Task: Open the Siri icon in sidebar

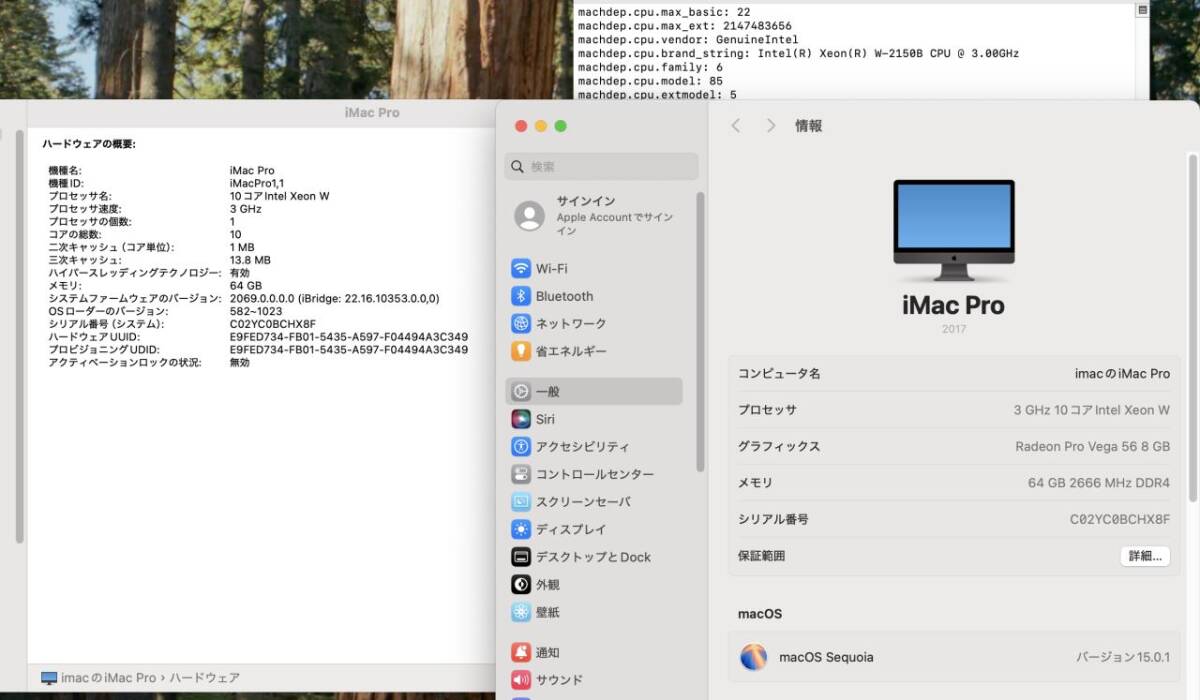Action: tap(521, 419)
